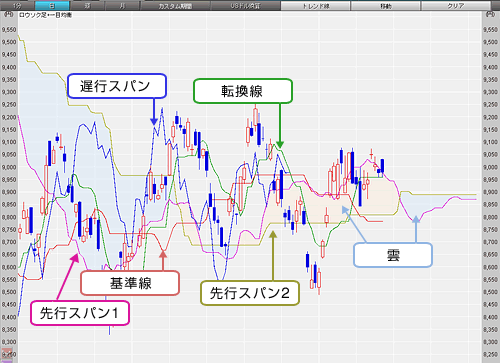This screenshot has width=500, height=363.
Task: Switch to the 週 weekly tab
Action: (x=87, y=5)
